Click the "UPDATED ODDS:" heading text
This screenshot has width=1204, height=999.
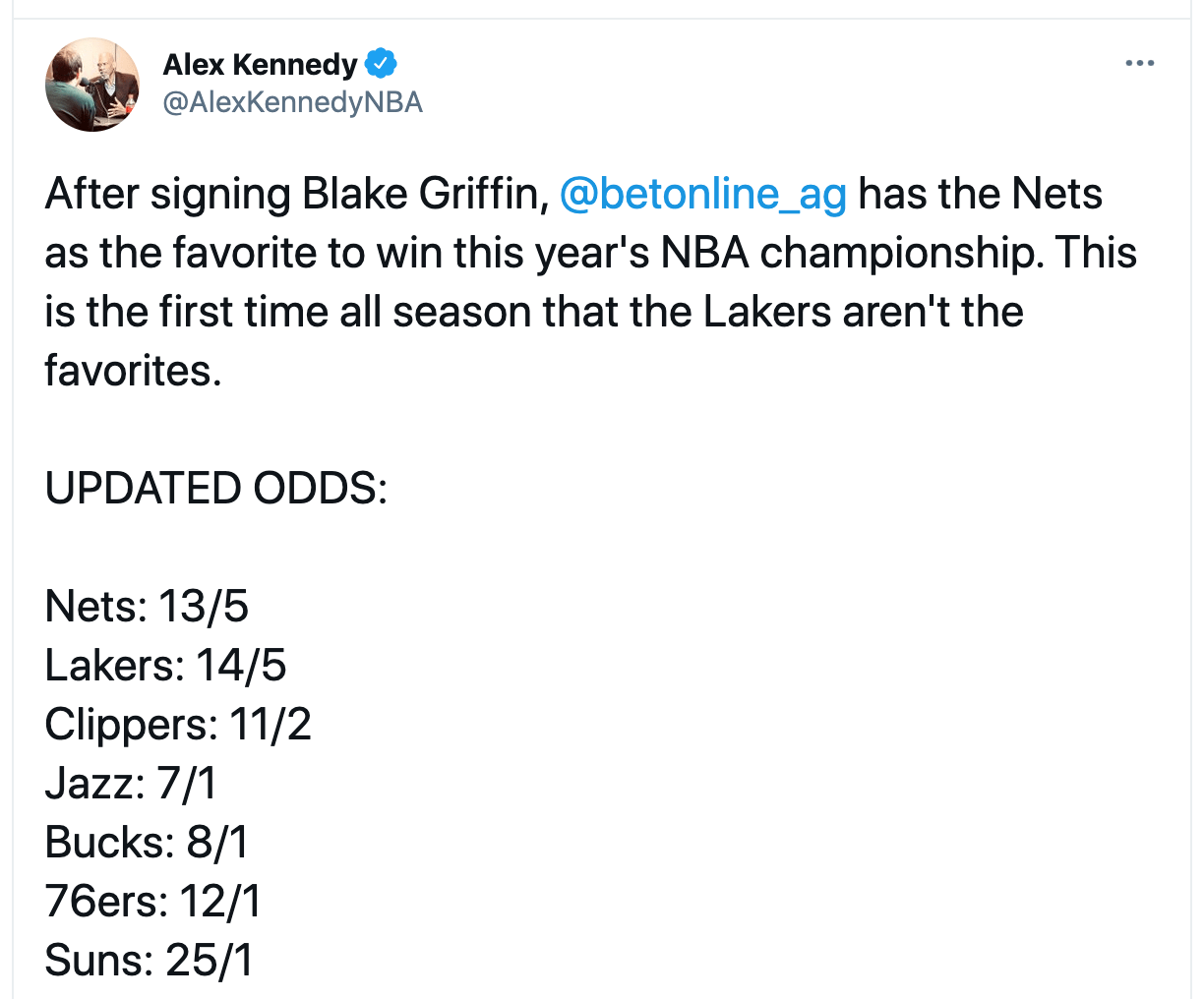(x=216, y=489)
